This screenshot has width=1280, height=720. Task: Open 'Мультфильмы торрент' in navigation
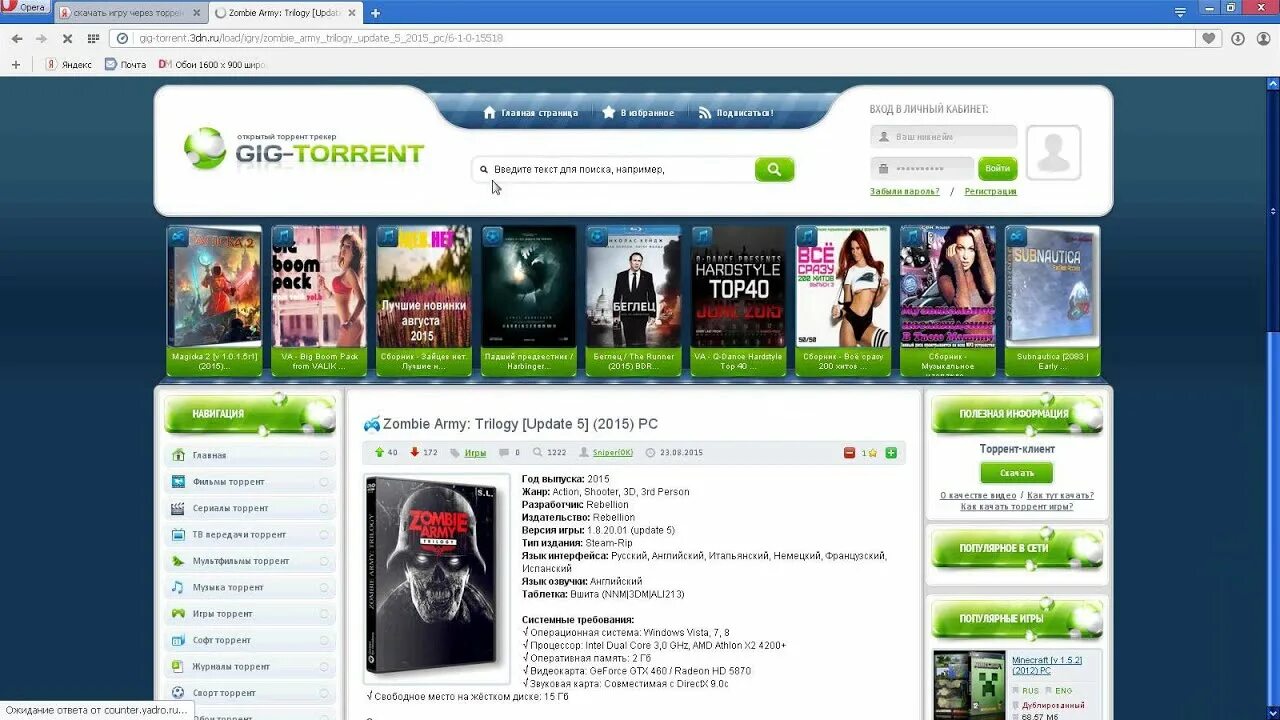click(x=250, y=561)
